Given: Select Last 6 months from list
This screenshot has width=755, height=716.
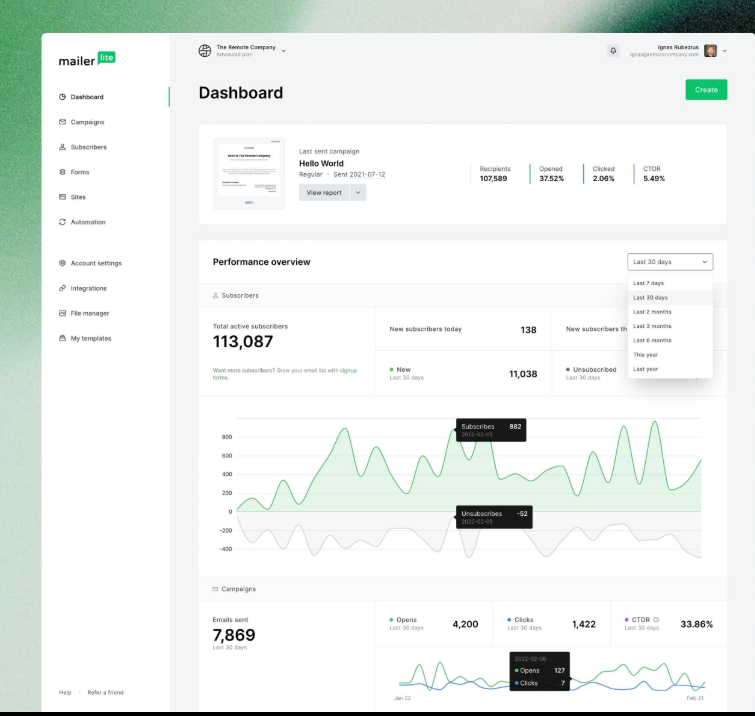Looking at the screenshot, I should (652, 340).
